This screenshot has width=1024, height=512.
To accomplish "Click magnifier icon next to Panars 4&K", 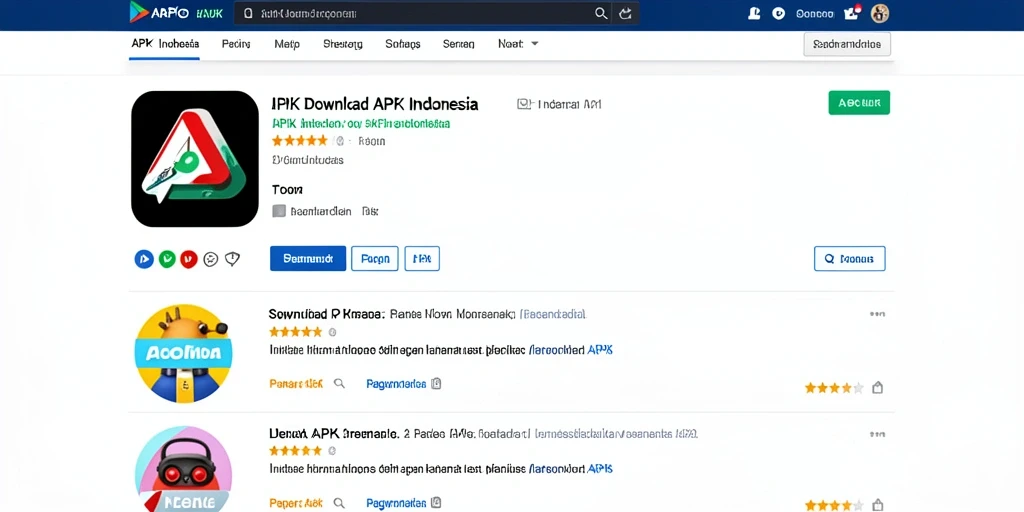I will tap(339, 383).
